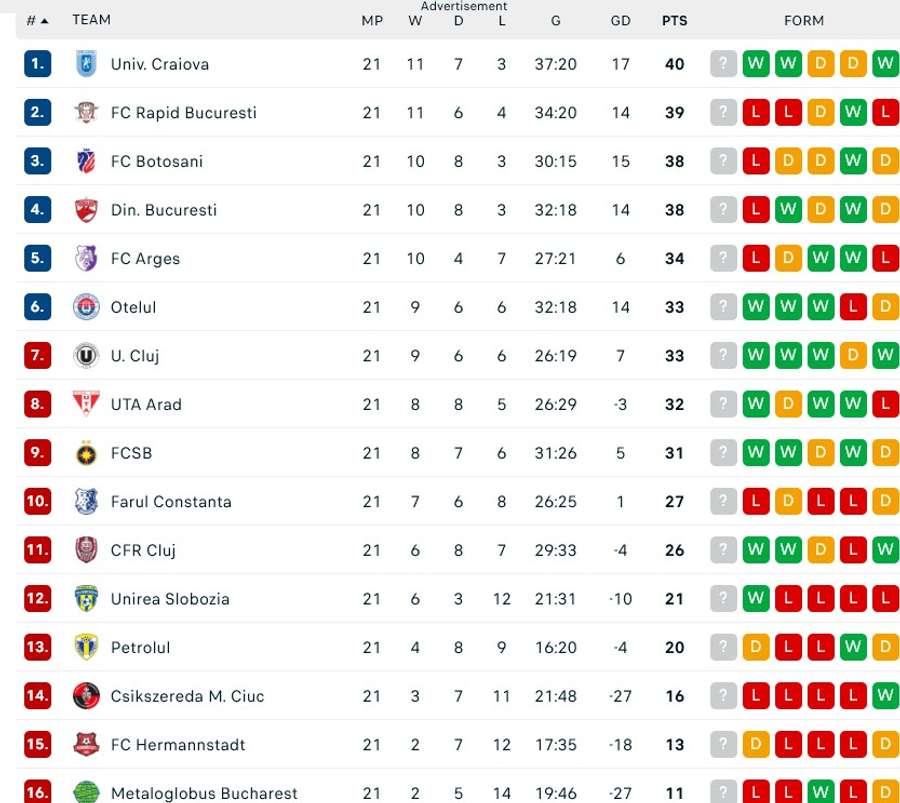Click the FORM column header

pyautogui.click(x=804, y=20)
